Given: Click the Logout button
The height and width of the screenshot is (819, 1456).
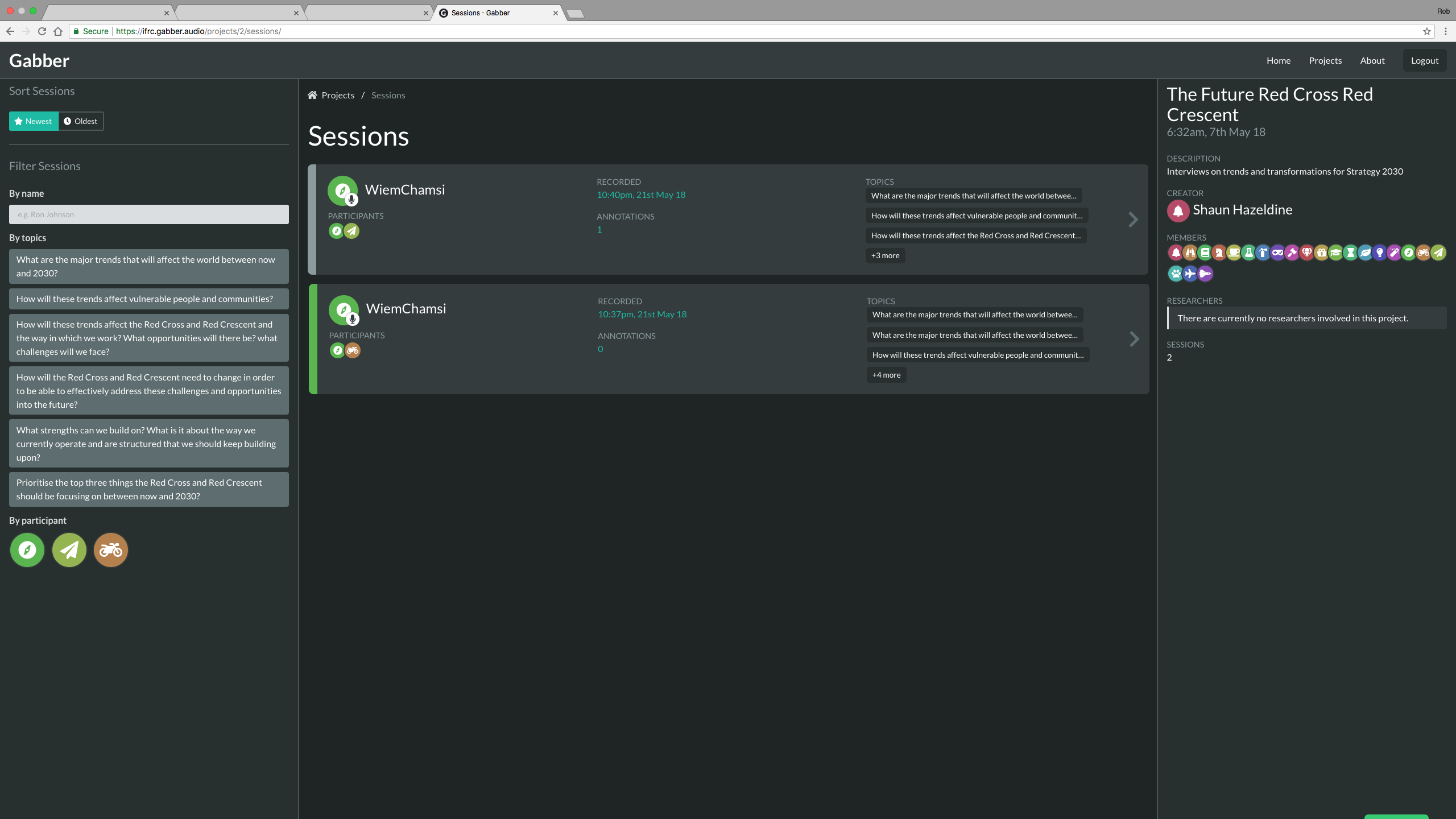Looking at the screenshot, I should coord(1425,60).
